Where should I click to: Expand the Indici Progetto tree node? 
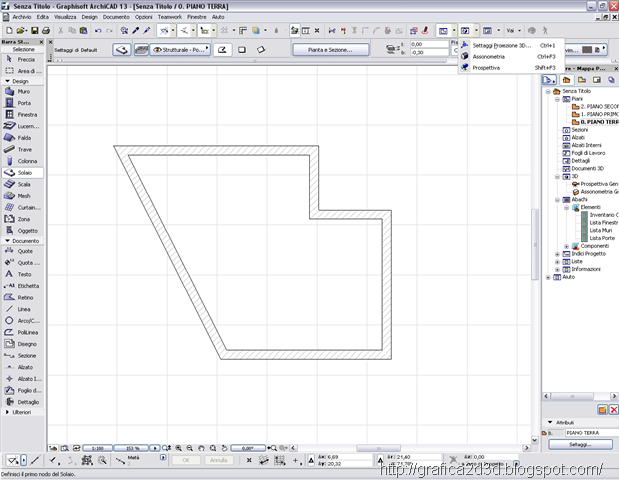pos(557,254)
